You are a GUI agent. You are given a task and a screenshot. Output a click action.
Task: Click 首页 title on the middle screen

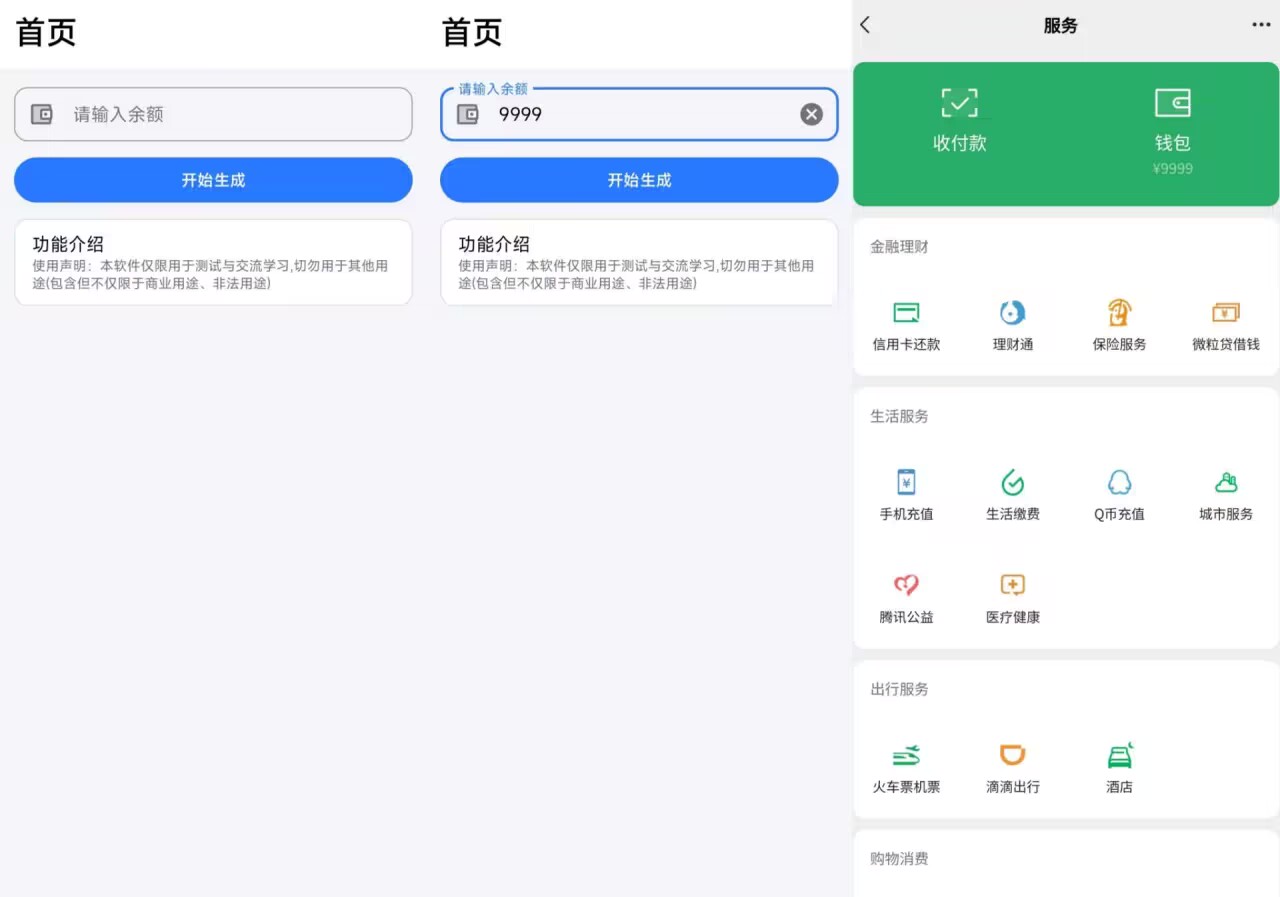472,33
